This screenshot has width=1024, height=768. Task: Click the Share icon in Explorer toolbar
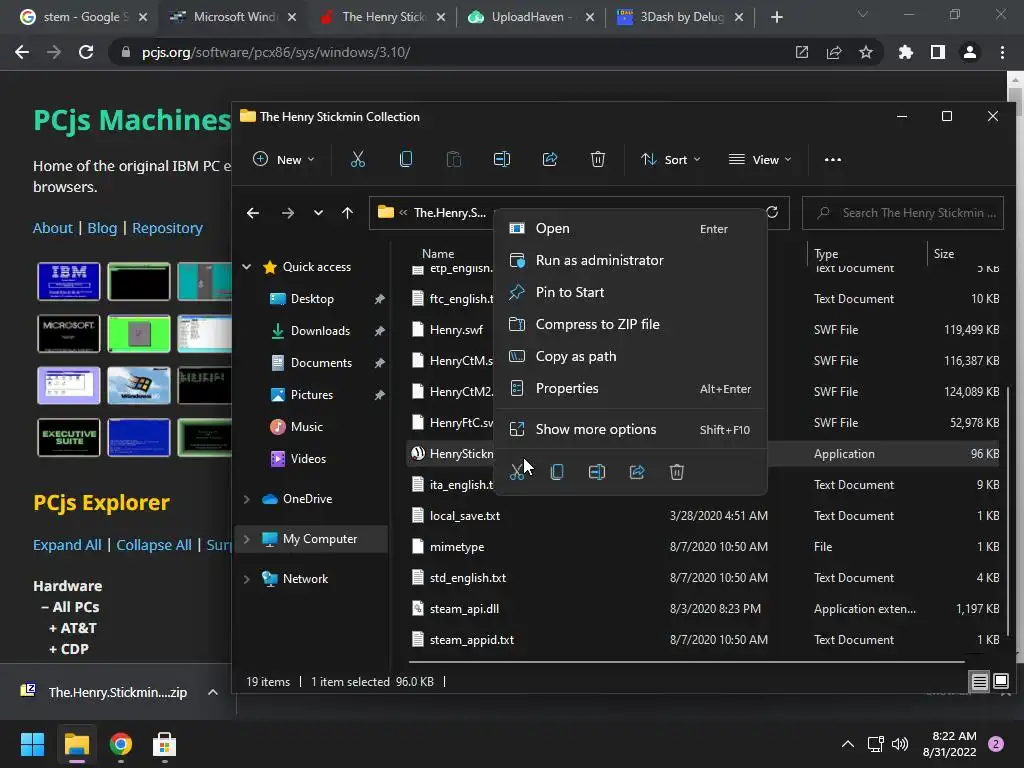coord(549,160)
